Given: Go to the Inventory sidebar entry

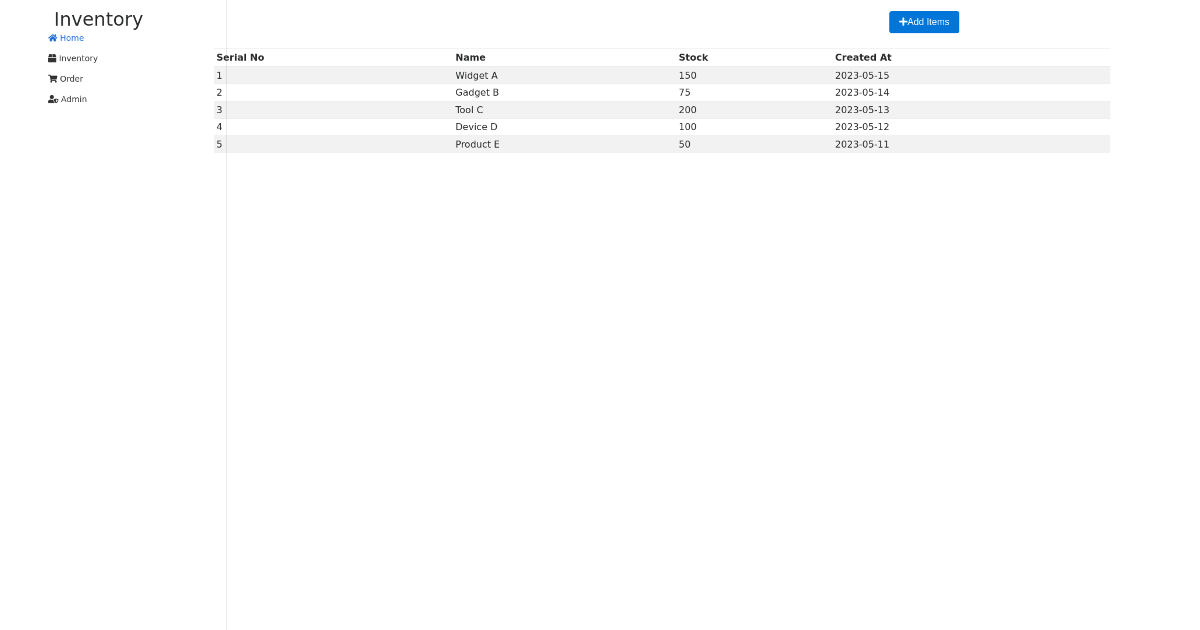Looking at the screenshot, I should click(78, 58).
